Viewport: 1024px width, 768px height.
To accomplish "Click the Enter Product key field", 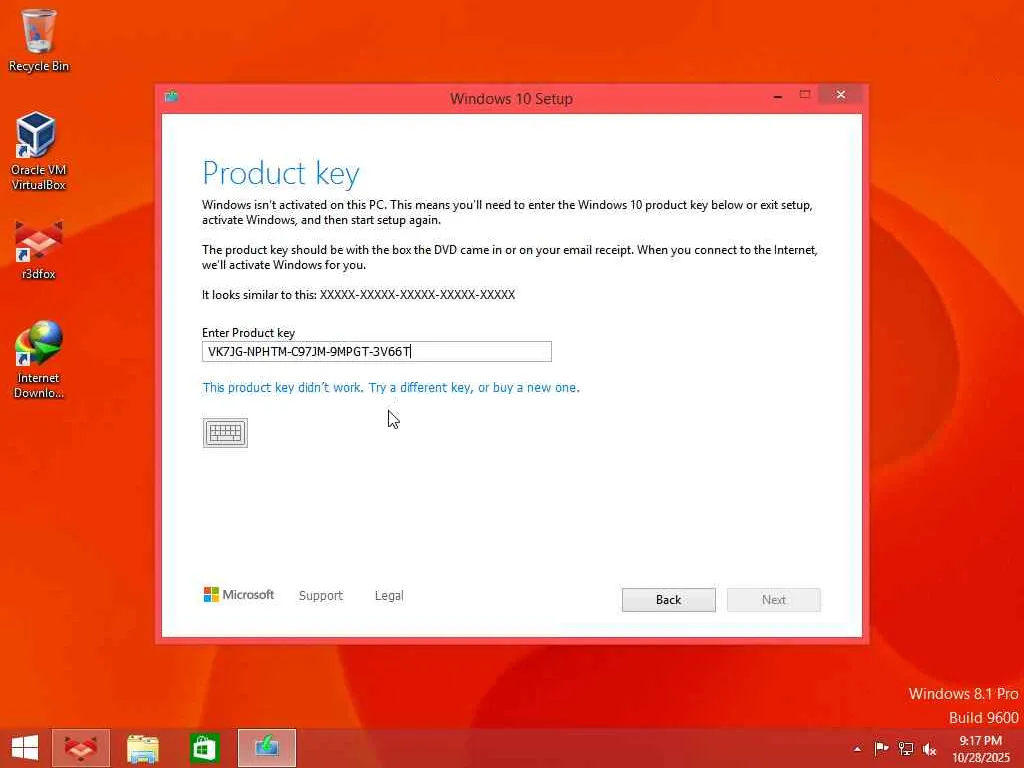I will tap(377, 351).
